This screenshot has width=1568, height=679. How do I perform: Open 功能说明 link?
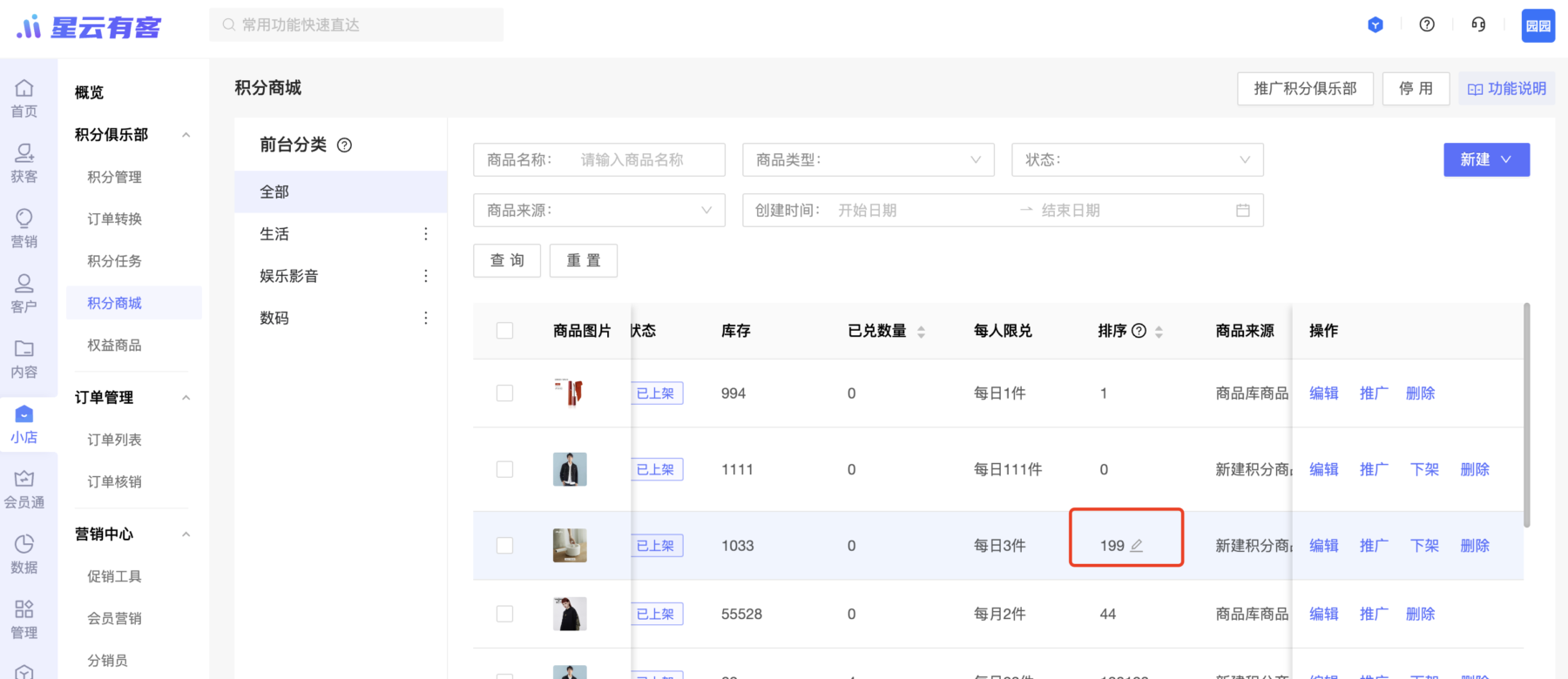1506,89
